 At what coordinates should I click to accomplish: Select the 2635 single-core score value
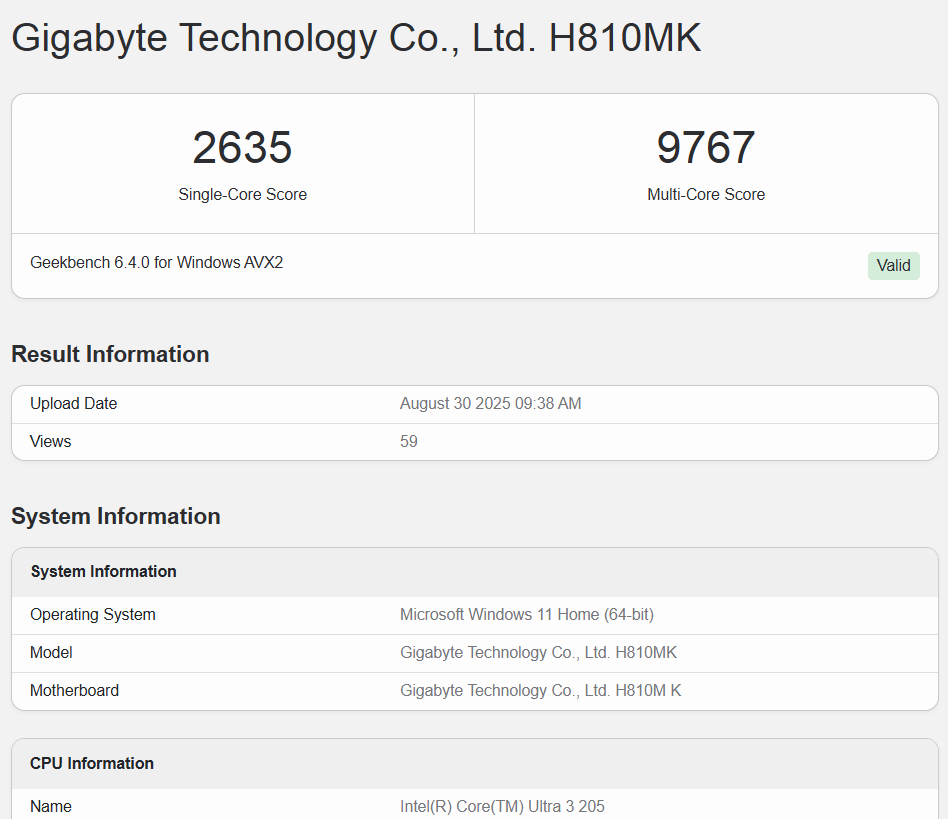[x=242, y=147]
